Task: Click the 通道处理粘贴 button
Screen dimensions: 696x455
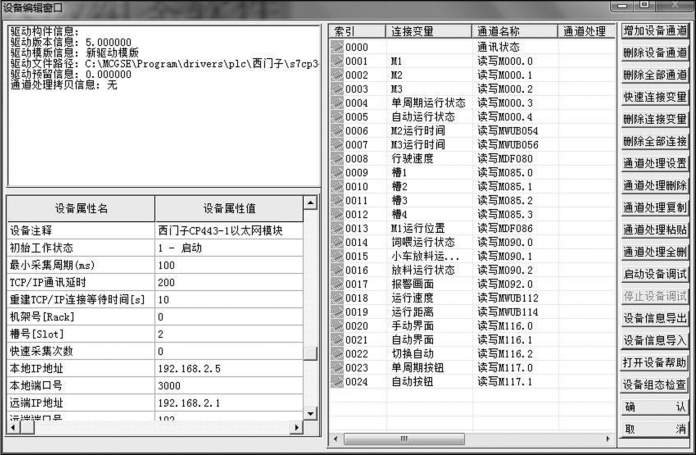Action: tap(655, 230)
